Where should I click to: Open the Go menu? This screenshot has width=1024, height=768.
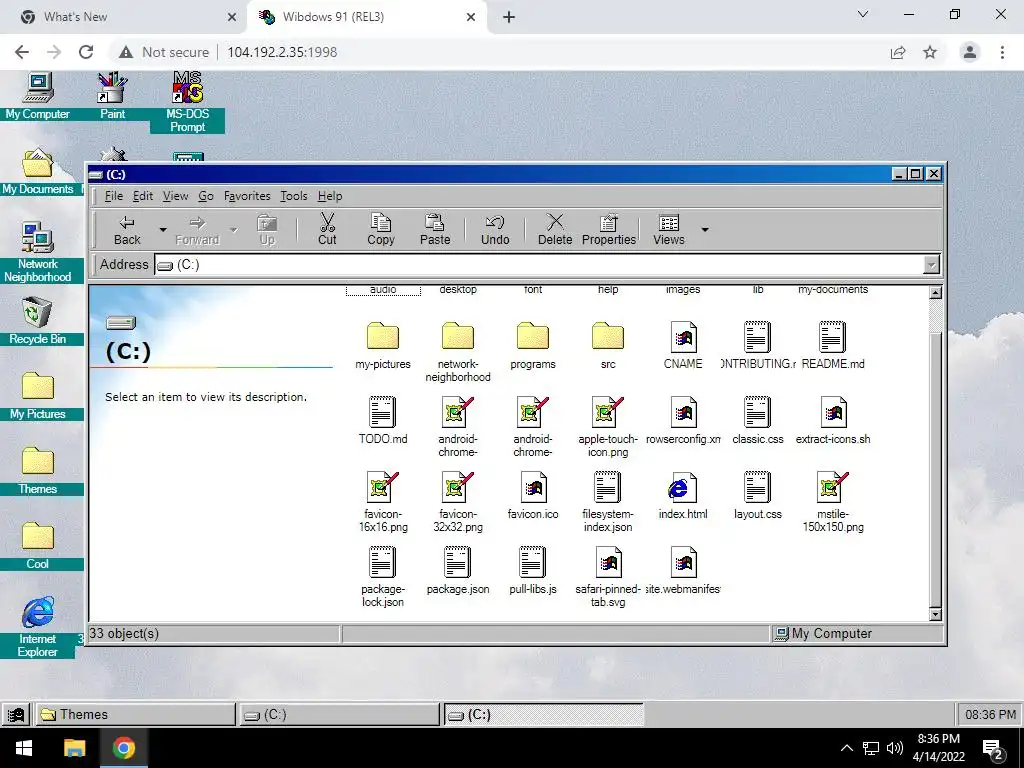tap(206, 196)
